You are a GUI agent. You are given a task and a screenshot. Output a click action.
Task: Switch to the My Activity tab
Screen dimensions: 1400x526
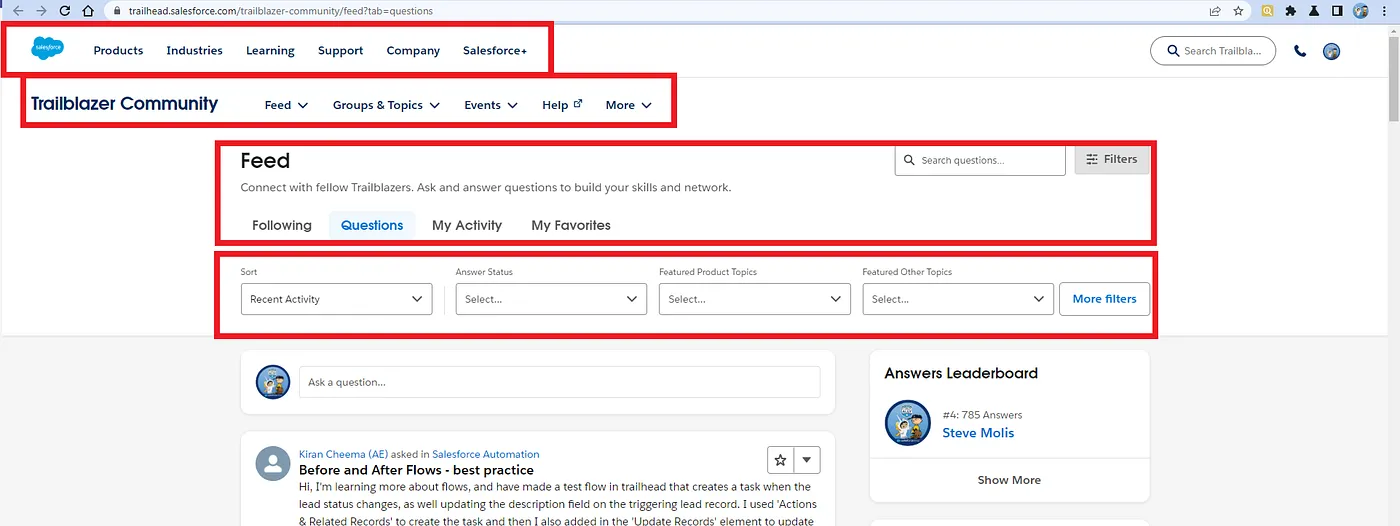tap(467, 225)
